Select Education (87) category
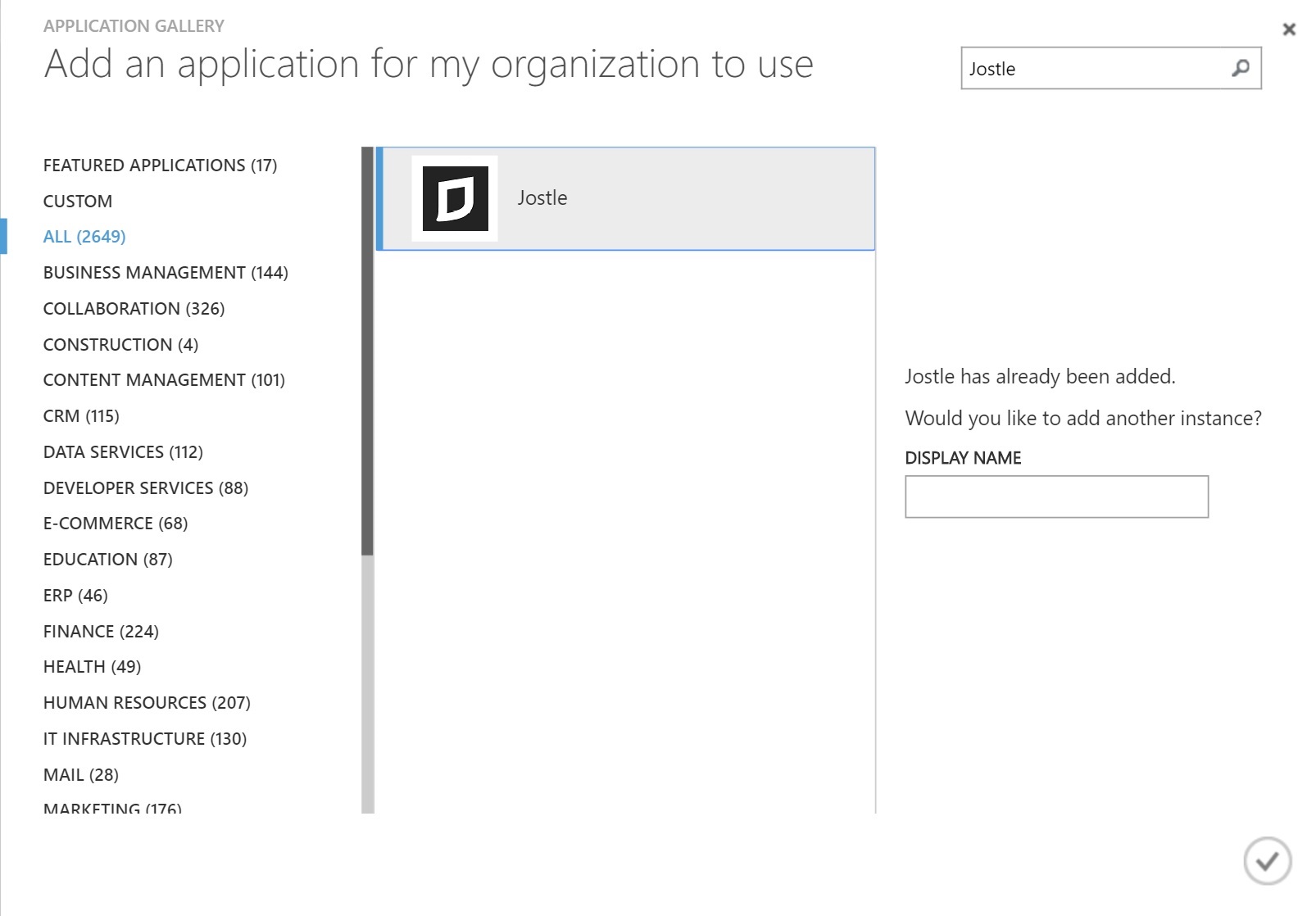 click(x=108, y=560)
